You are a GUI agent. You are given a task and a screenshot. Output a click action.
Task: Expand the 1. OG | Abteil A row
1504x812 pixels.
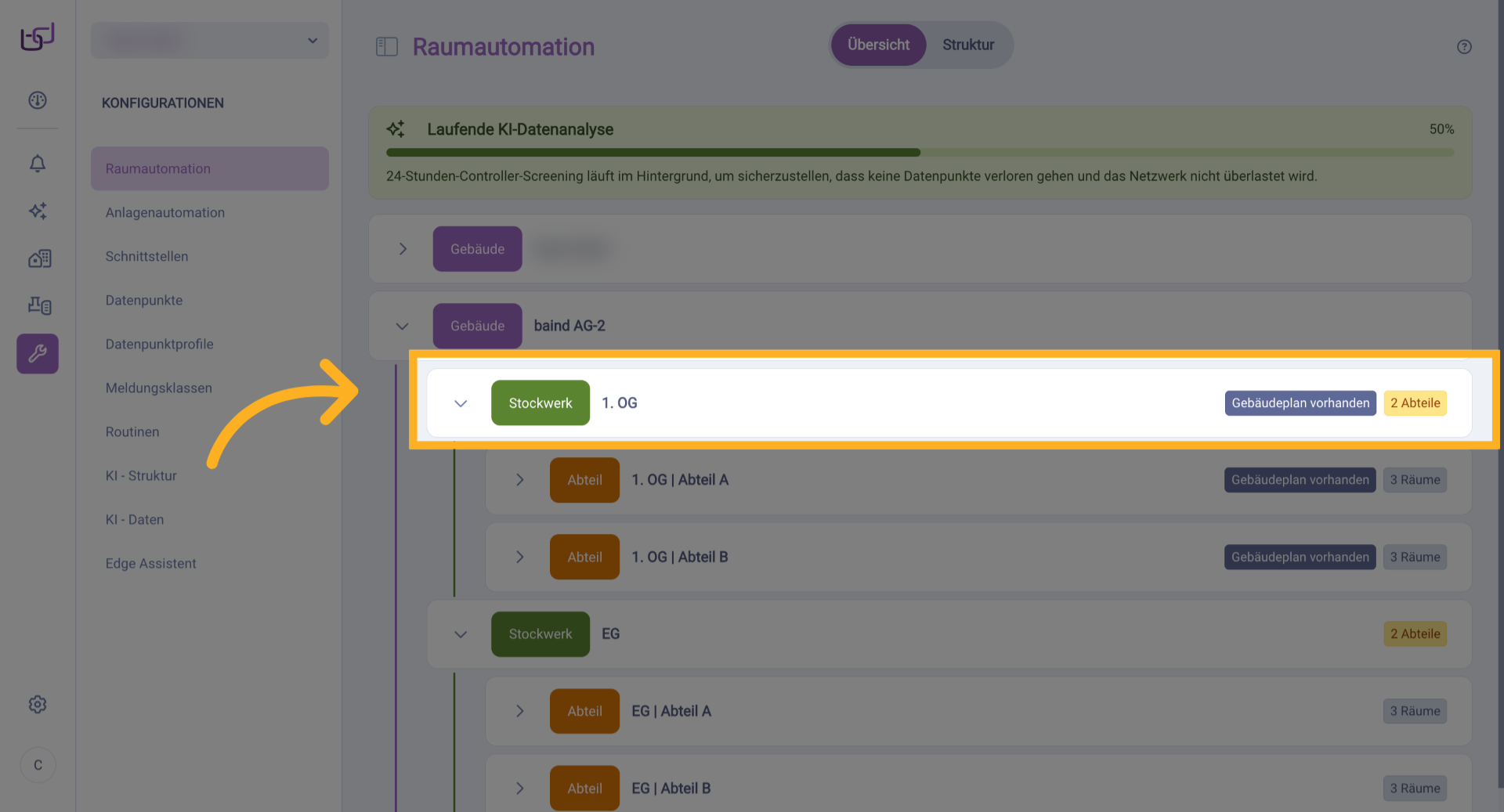click(x=519, y=480)
